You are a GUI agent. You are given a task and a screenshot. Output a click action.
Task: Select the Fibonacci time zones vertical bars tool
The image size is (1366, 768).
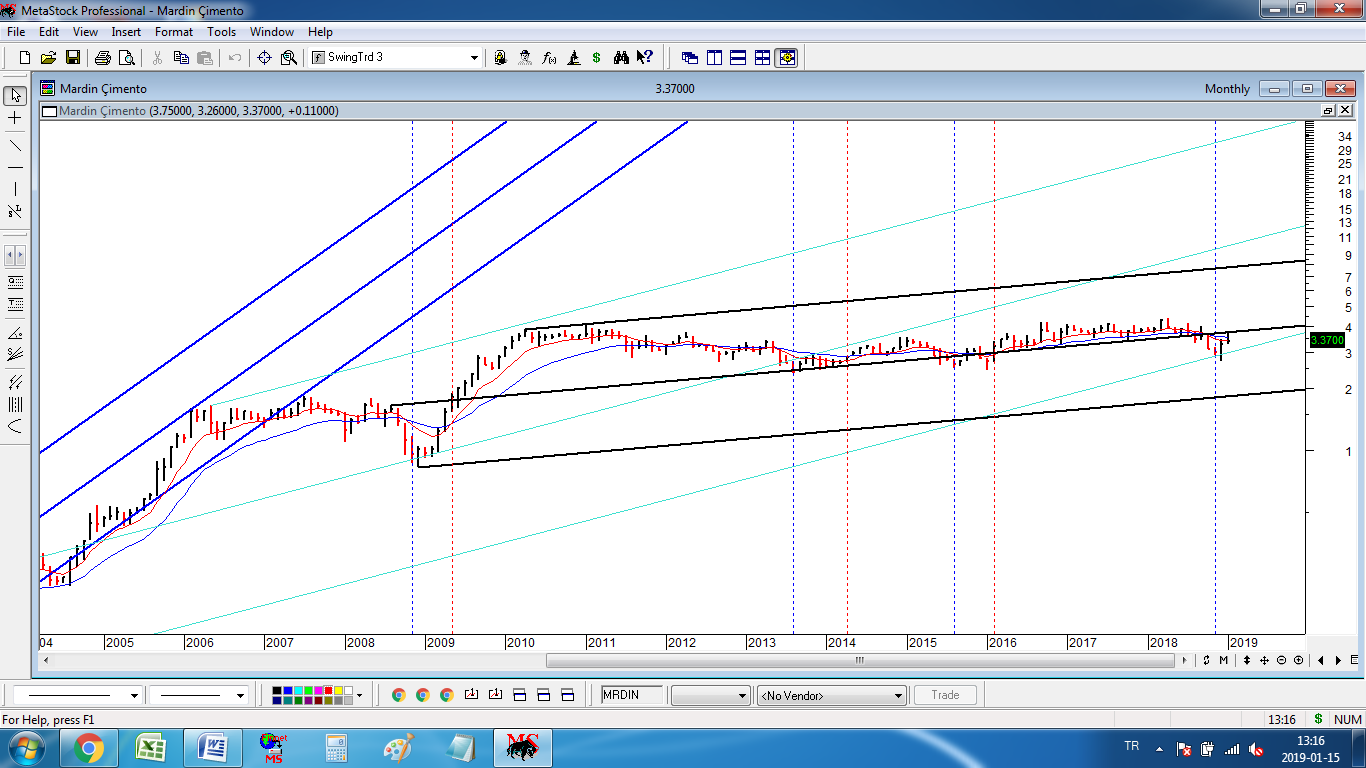tap(15, 405)
